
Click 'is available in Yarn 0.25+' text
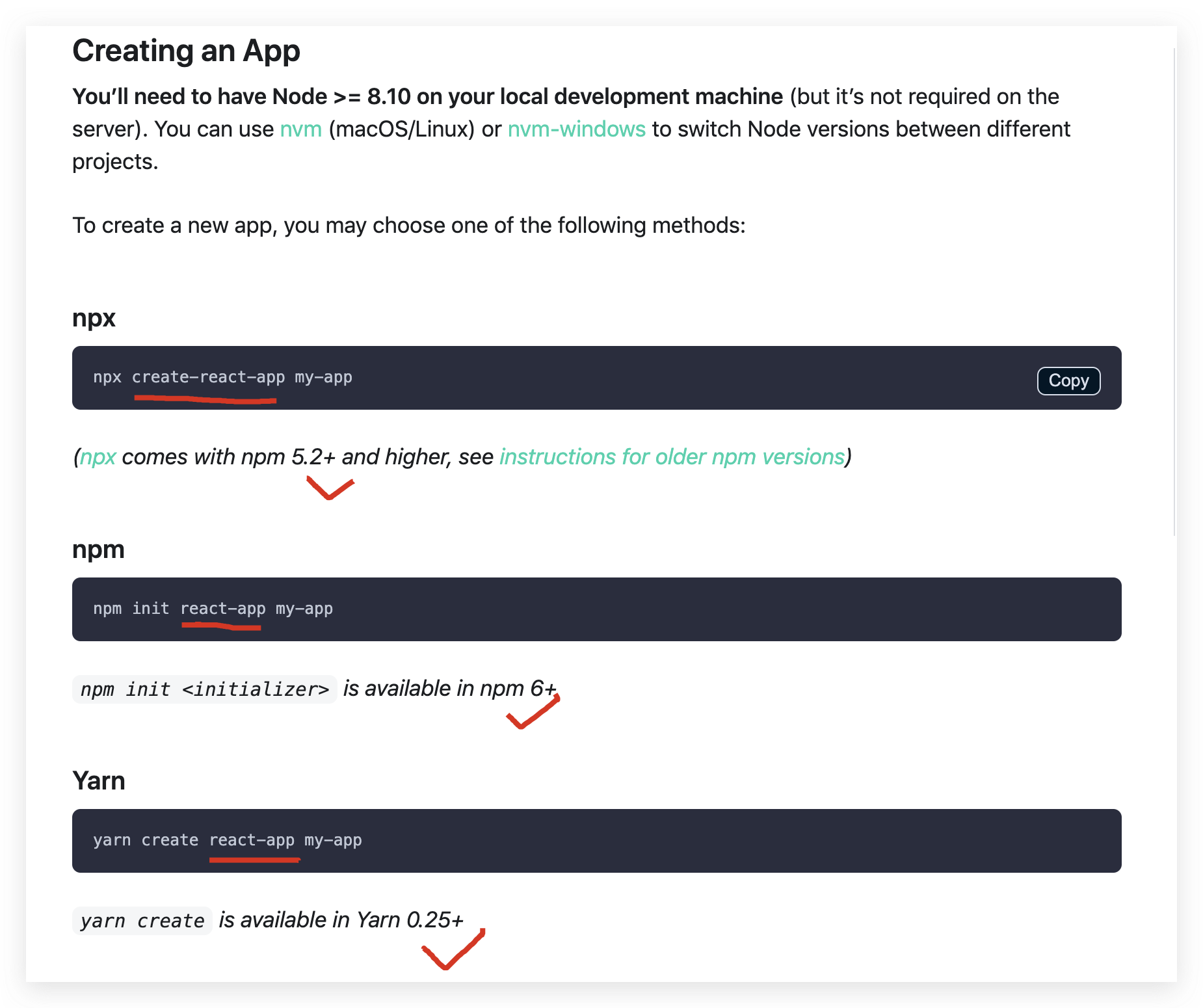coord(341,920)
